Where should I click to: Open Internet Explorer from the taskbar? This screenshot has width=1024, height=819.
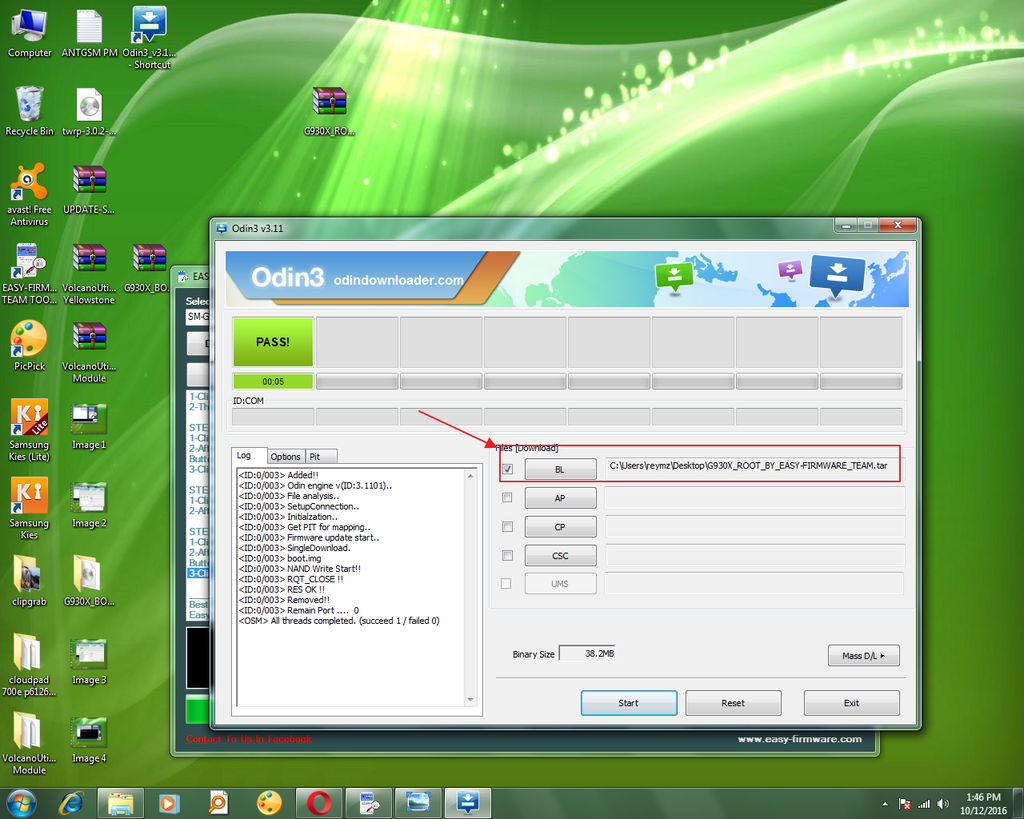(x=71, y=802)
